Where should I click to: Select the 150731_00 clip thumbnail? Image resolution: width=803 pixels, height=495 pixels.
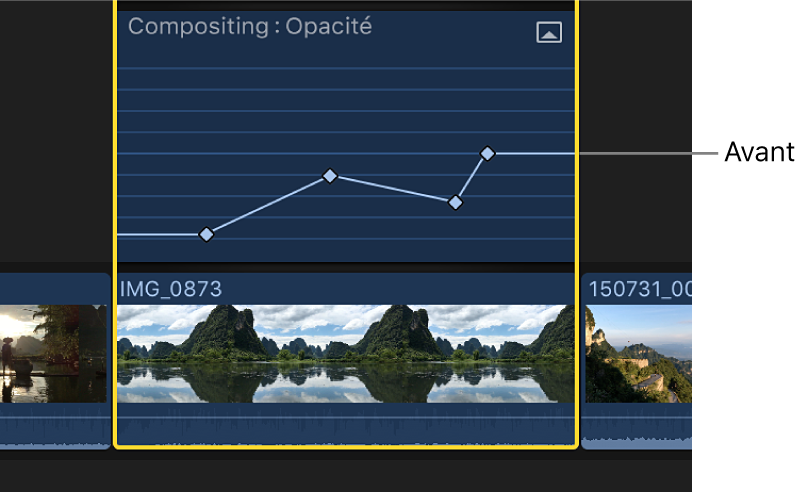[x=638, y=353]
